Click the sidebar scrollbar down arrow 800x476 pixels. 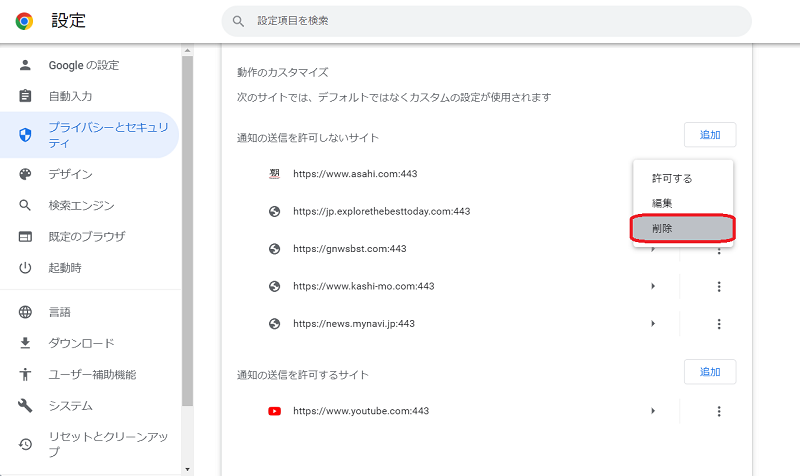point(187,468)
